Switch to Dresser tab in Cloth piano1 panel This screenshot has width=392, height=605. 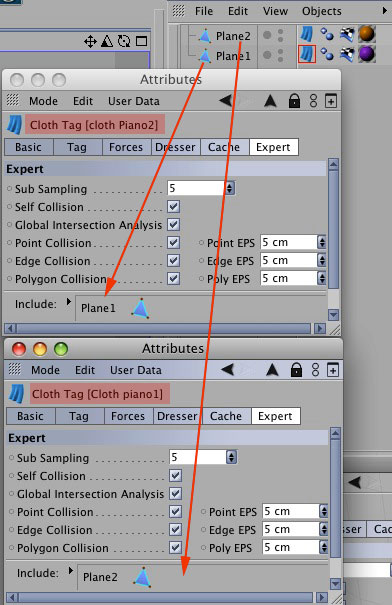pos(177,416)
